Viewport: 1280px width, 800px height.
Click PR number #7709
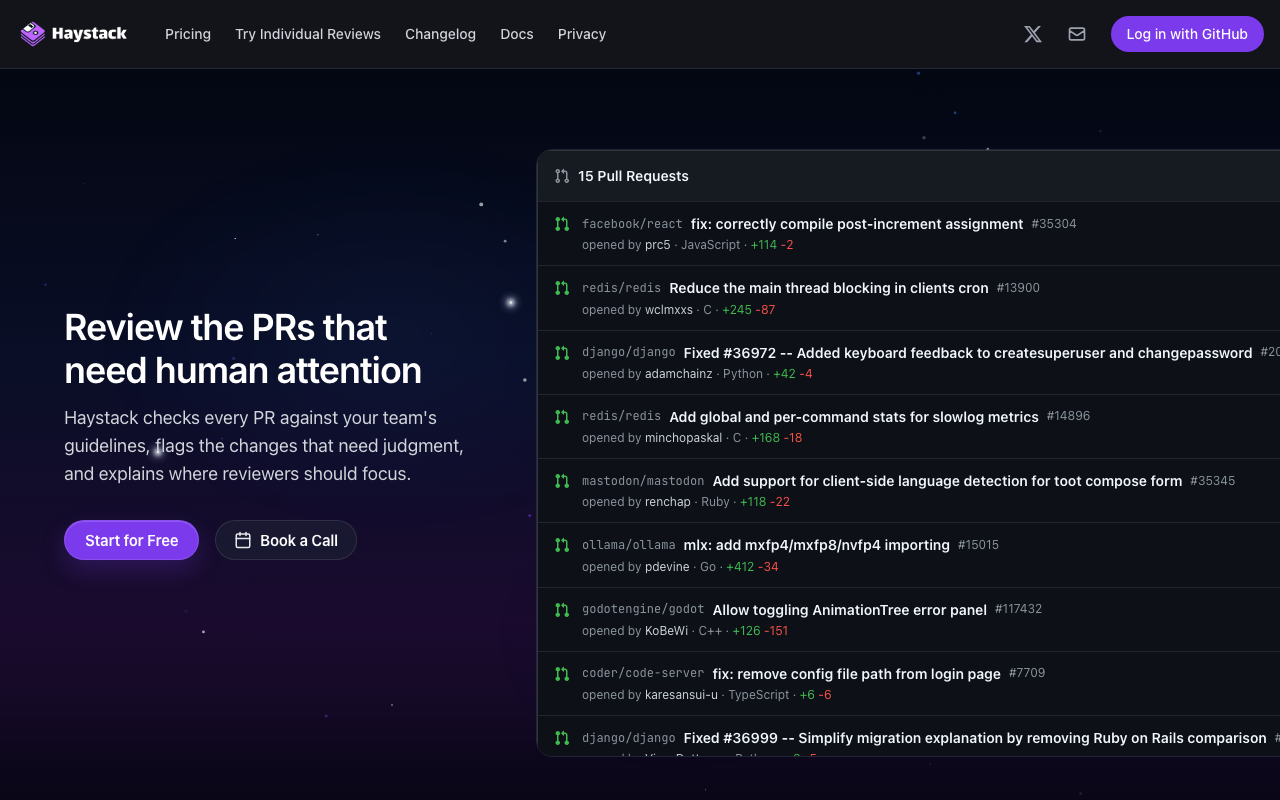[x=1027, y=673]
